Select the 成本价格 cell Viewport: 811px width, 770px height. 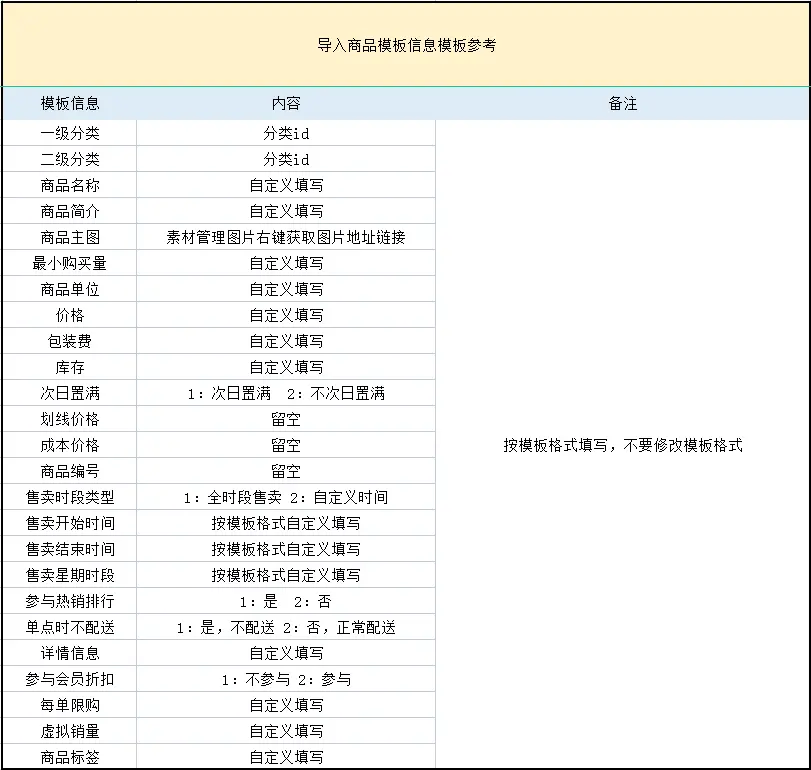(x=70, y=445)
